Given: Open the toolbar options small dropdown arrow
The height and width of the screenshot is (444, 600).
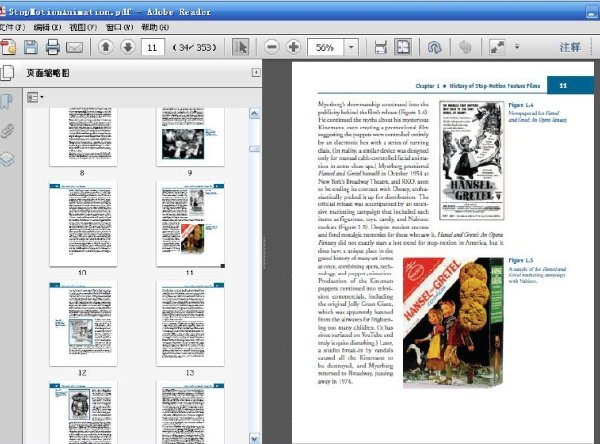Looking at the screenshot, I should click(x=517, y=47).
